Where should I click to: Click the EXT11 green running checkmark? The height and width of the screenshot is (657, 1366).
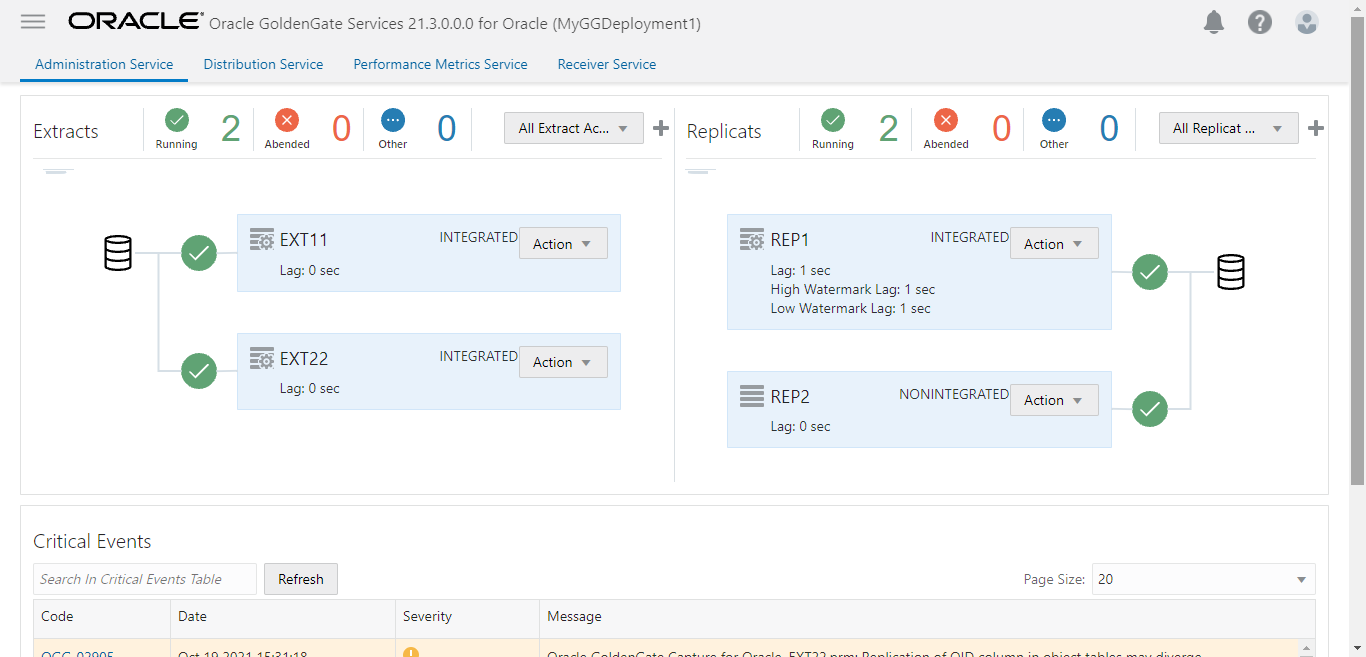click(x=199, y=253)
